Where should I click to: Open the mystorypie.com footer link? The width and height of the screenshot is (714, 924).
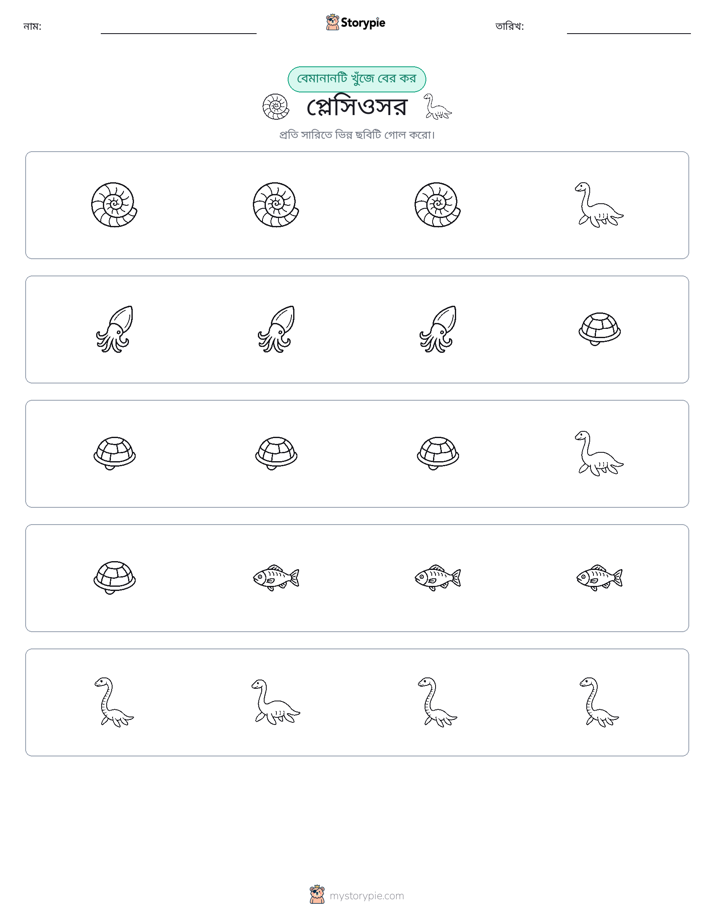click(x=366, y=896)
